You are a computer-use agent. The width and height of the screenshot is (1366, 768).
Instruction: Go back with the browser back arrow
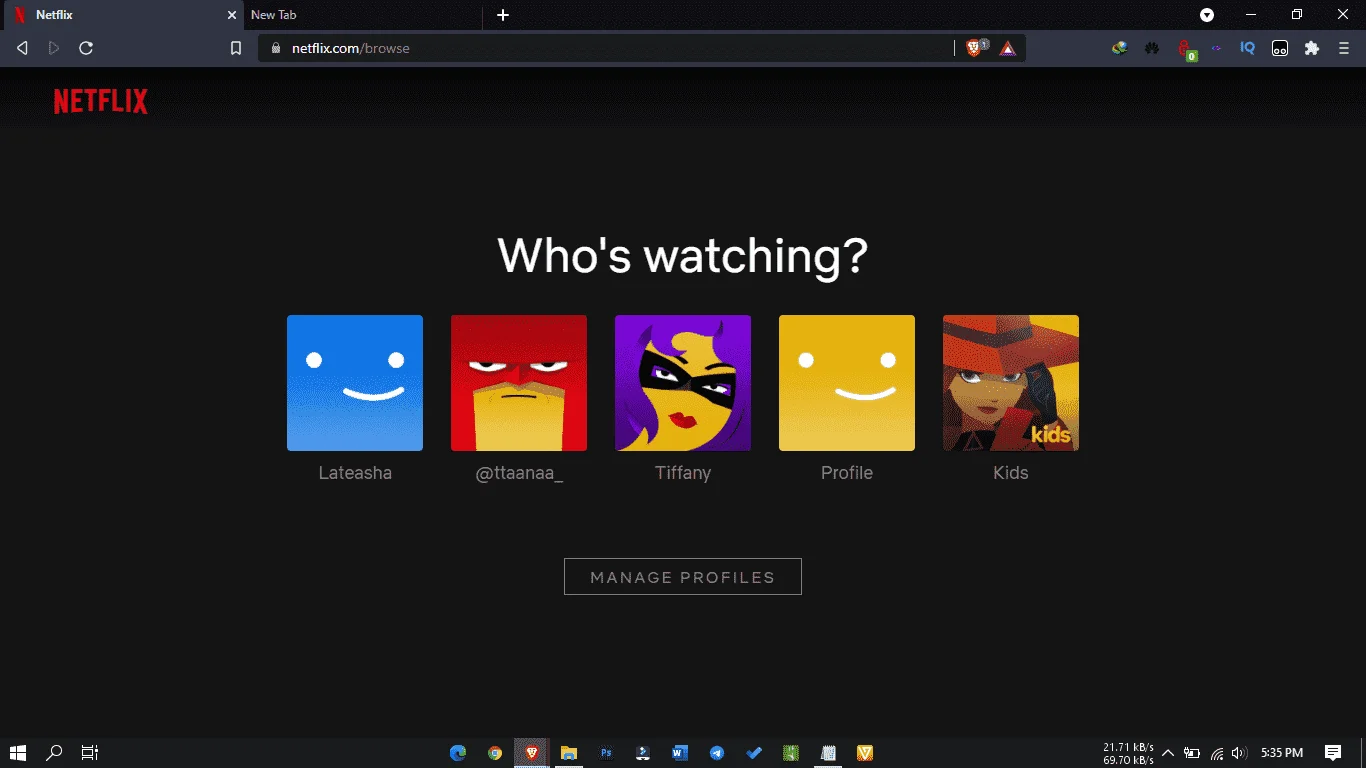pos(22,48)
